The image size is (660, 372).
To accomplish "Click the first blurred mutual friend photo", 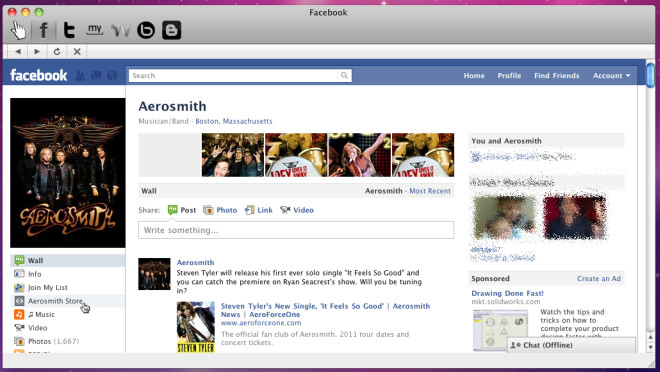I will [x=505, y=217].
